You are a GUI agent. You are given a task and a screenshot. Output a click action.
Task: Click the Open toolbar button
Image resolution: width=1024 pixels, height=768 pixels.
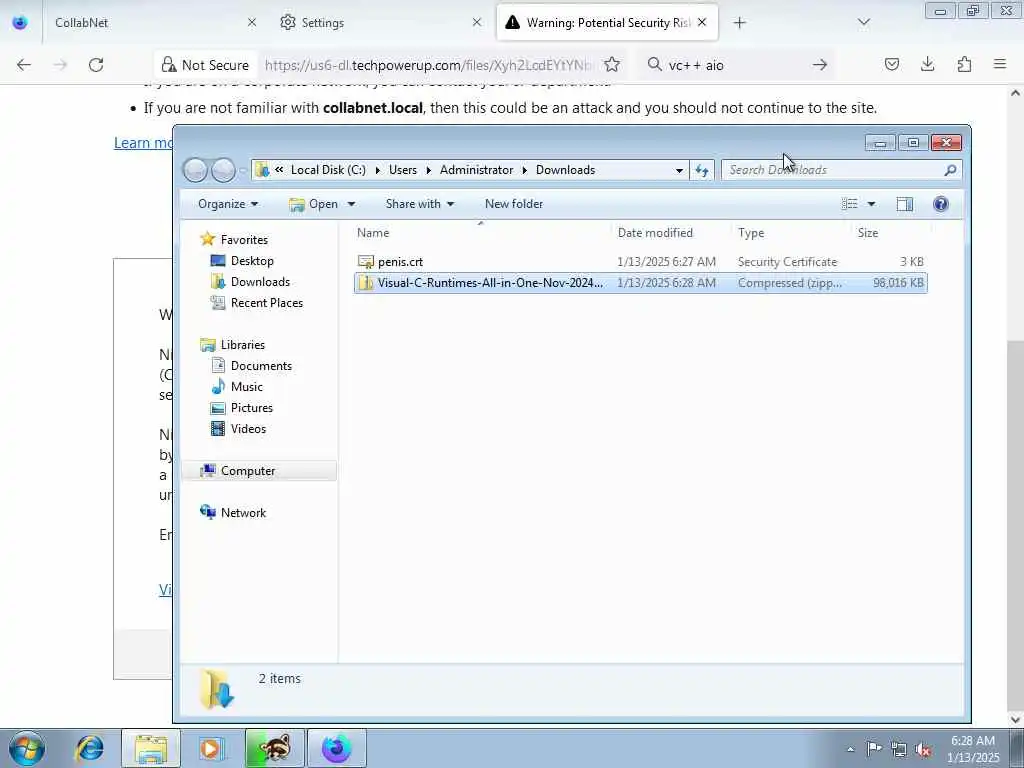click(x=315, y=204)
